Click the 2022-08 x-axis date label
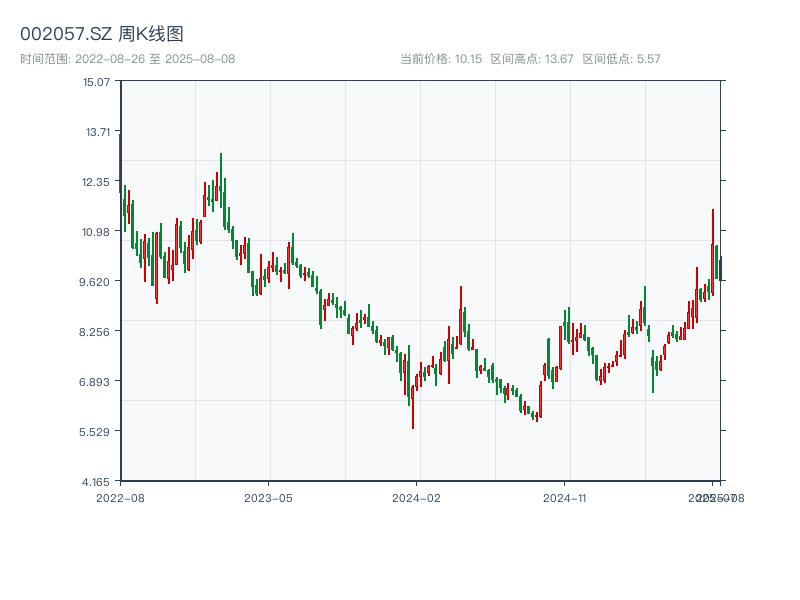 [120, 498]
